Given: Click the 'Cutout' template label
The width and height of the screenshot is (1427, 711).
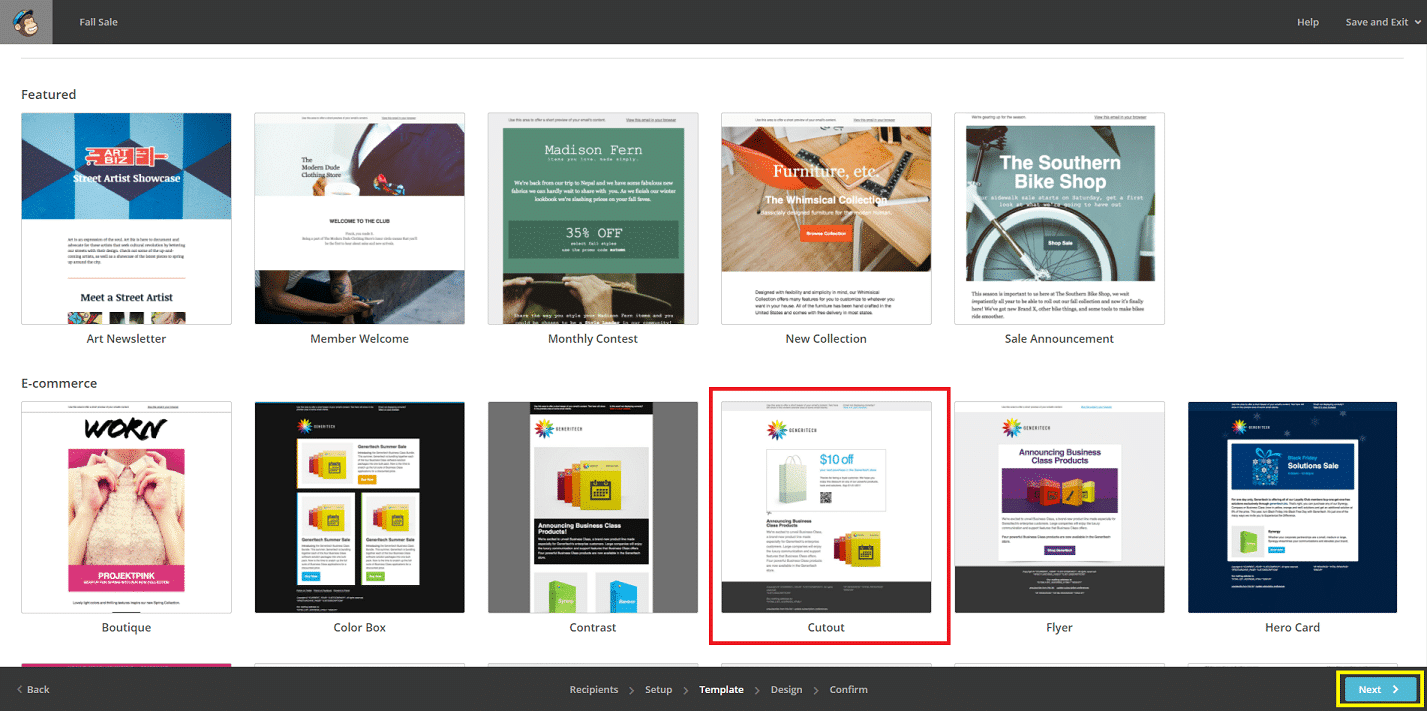Looking at the screenshot, I should pyautogui.click(x=826, y=628).
